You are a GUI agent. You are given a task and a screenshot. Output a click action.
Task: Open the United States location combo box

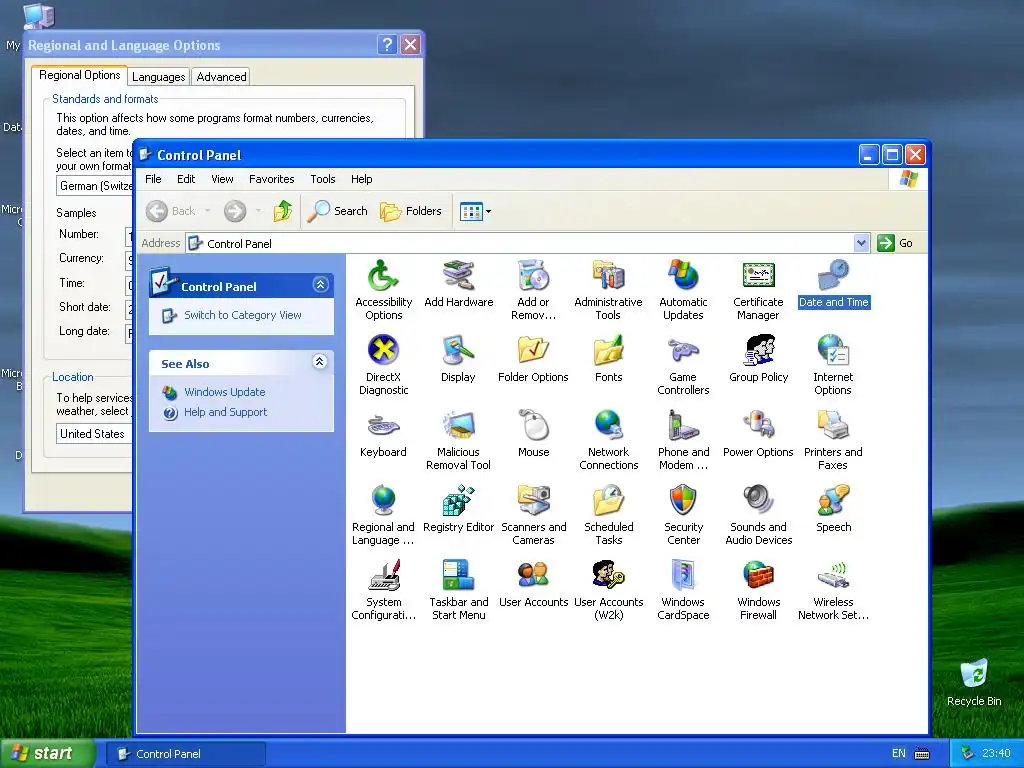coord(95,434)
